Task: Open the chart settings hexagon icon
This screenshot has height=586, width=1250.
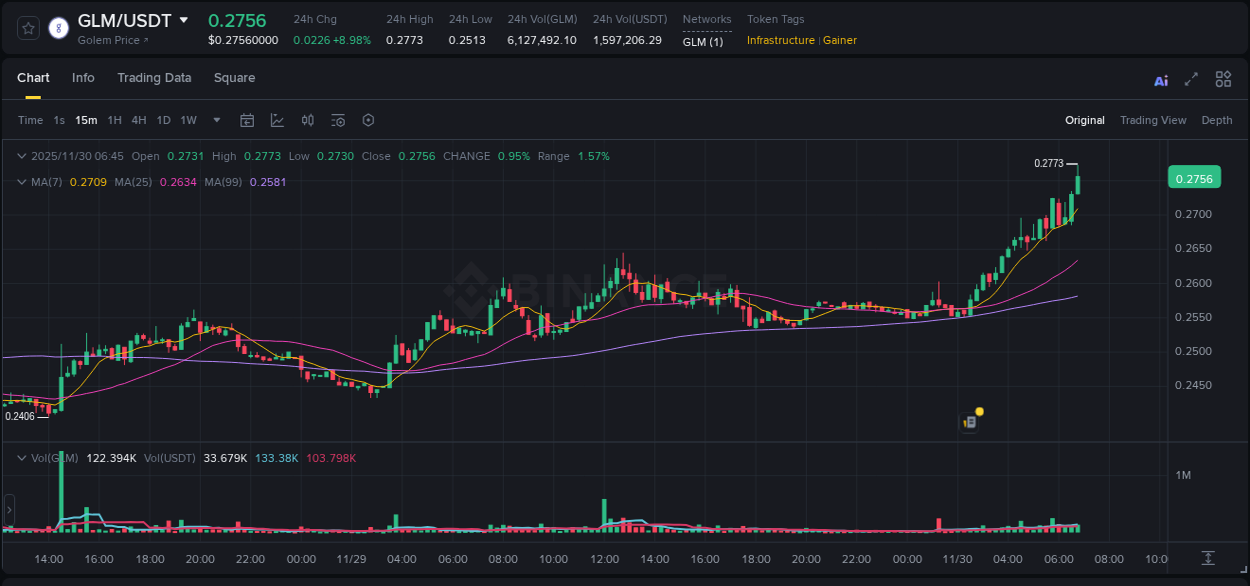Action: click(367, 120)
